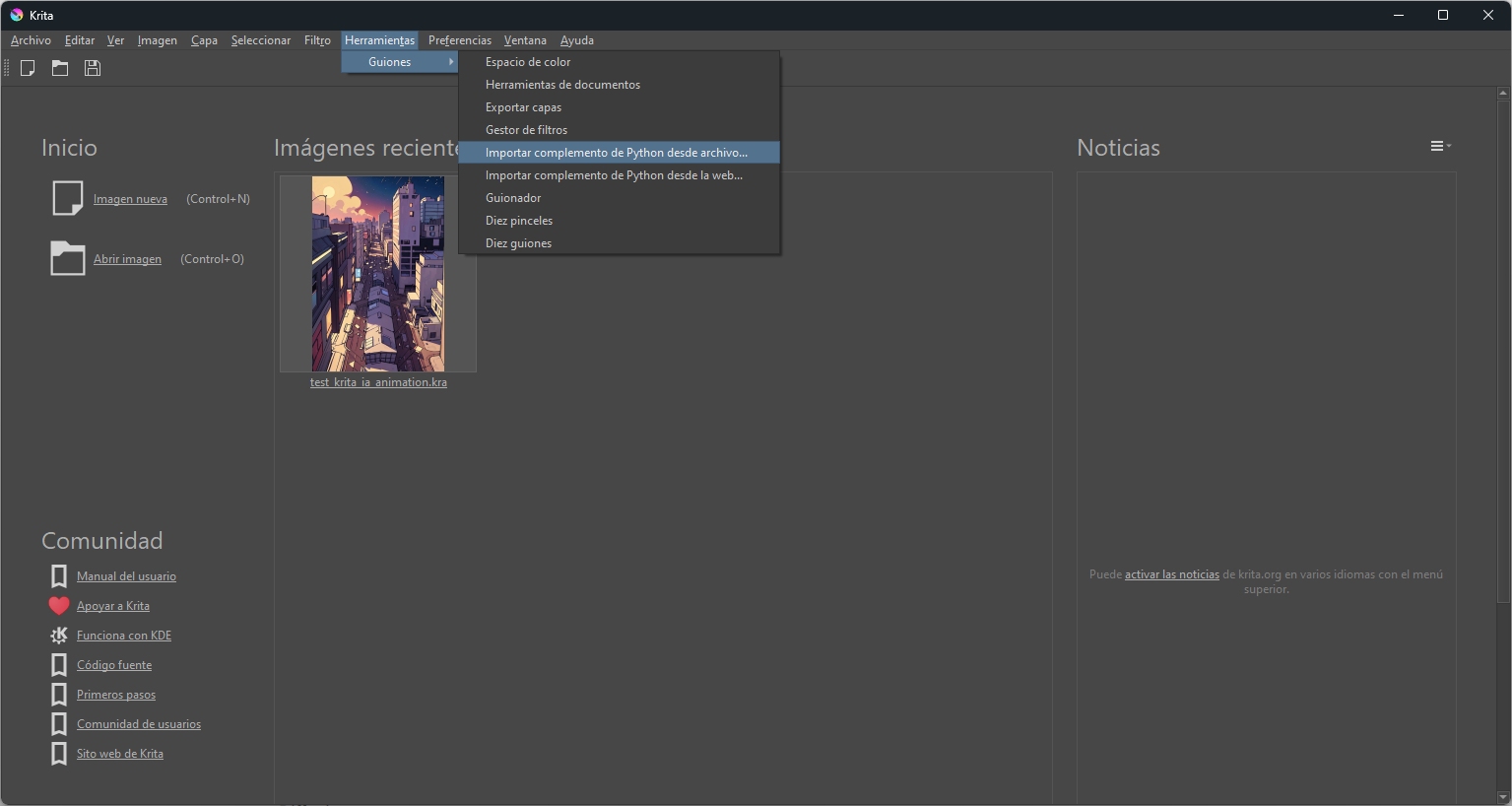Choose Importar complemento de Python desde archivo
1512x806 pixels.
620,153
